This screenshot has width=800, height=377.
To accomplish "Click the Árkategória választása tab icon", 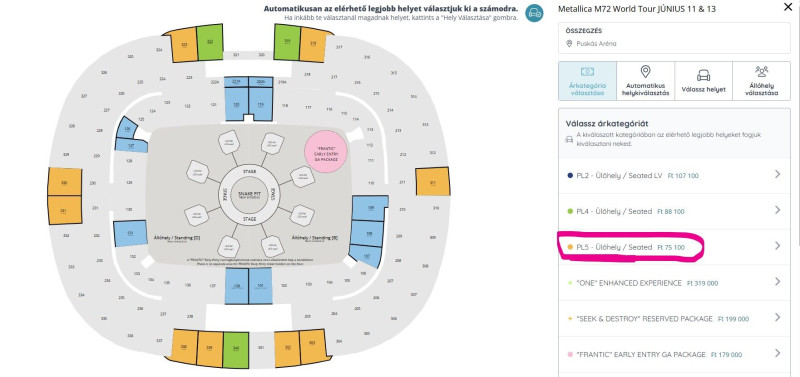I will tap(587, 72).
